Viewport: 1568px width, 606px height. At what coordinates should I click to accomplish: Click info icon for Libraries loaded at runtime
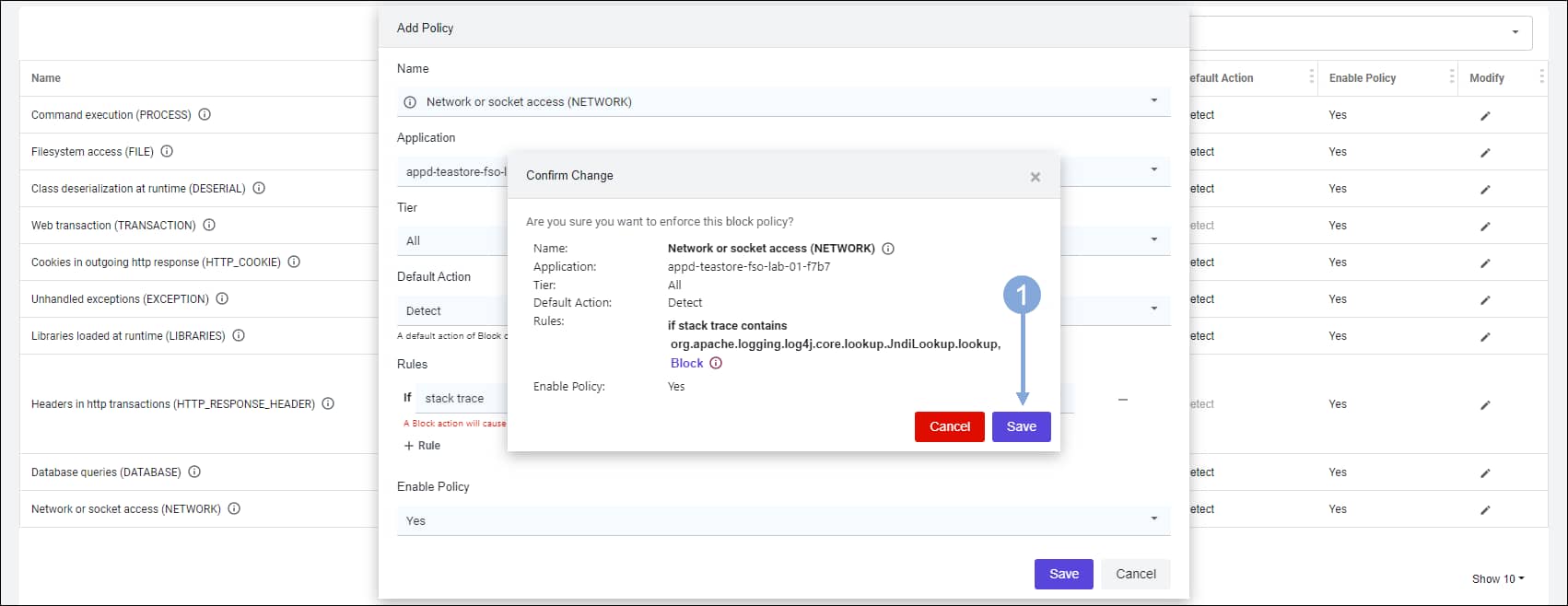(x=239, y=335)
